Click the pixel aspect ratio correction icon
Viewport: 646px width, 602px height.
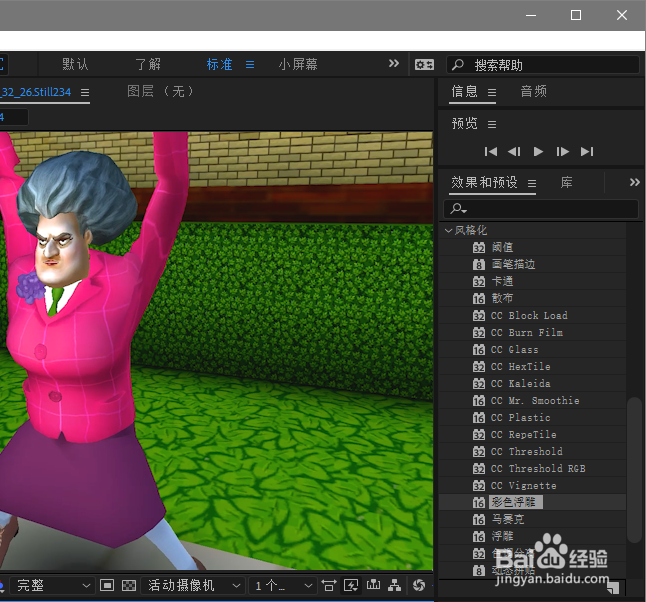[x=328, y=585]
